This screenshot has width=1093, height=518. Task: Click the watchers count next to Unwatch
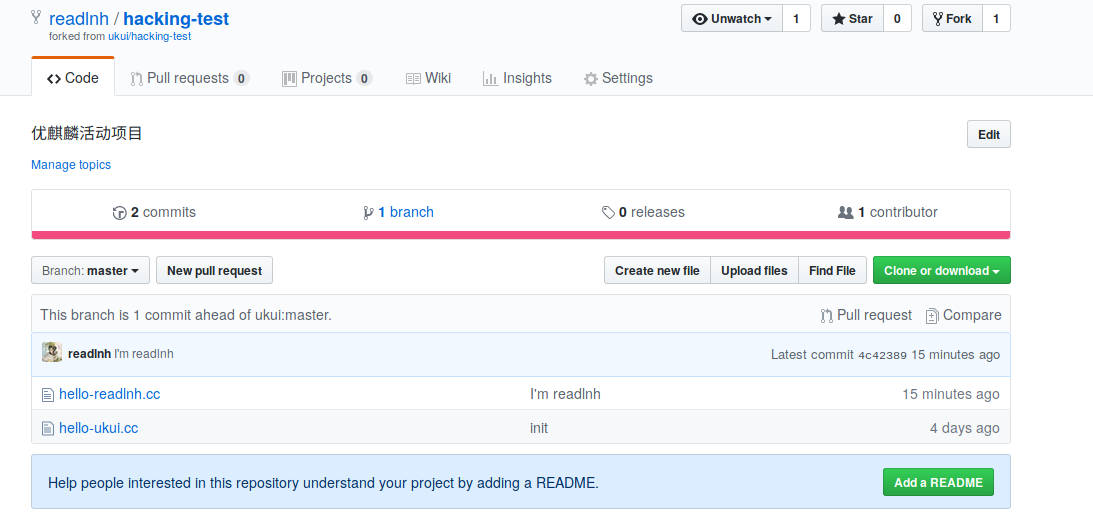(x=796, y=19)
